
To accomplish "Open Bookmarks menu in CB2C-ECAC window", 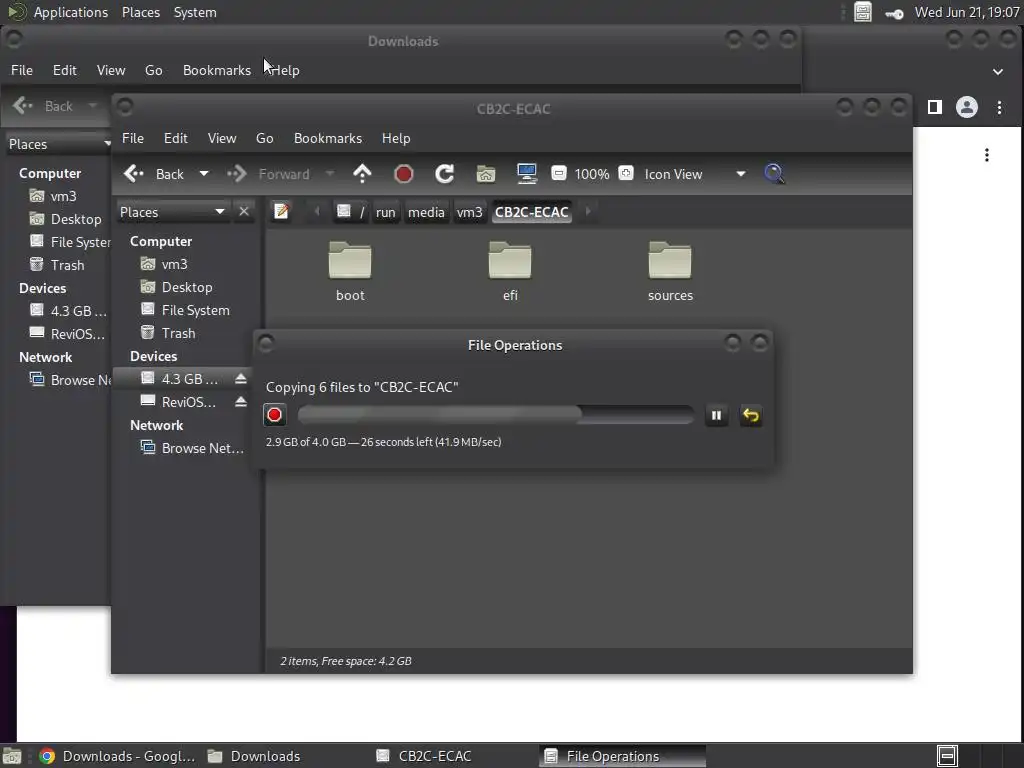I will click(328, 138).
